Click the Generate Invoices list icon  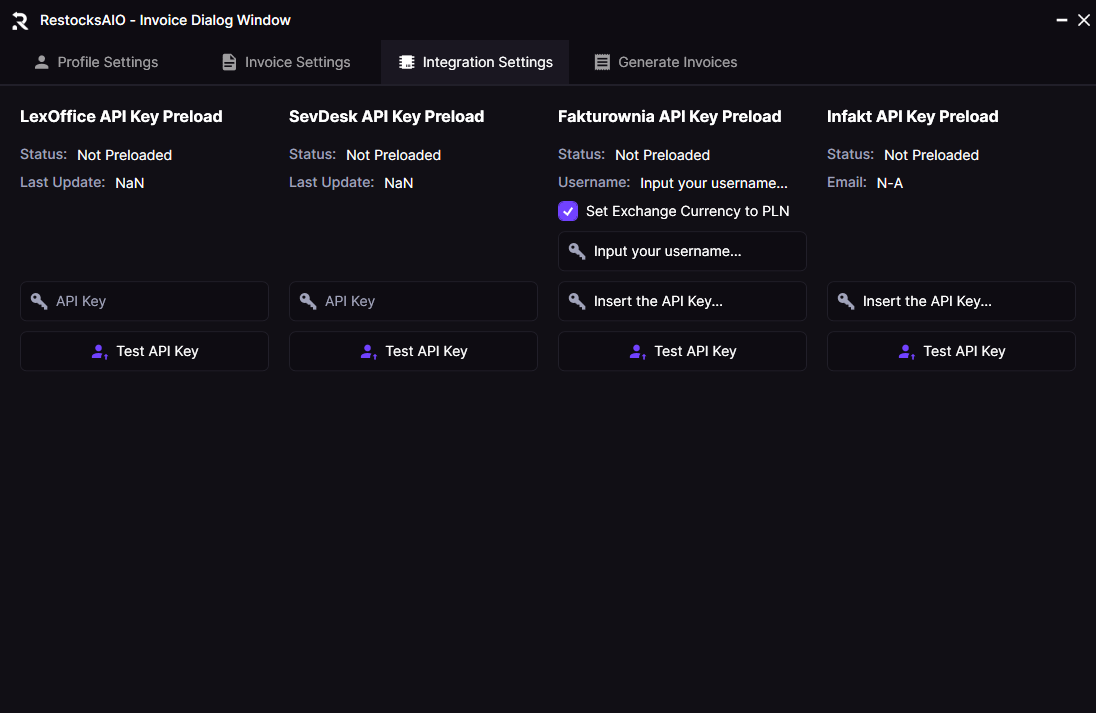point(602,62)
